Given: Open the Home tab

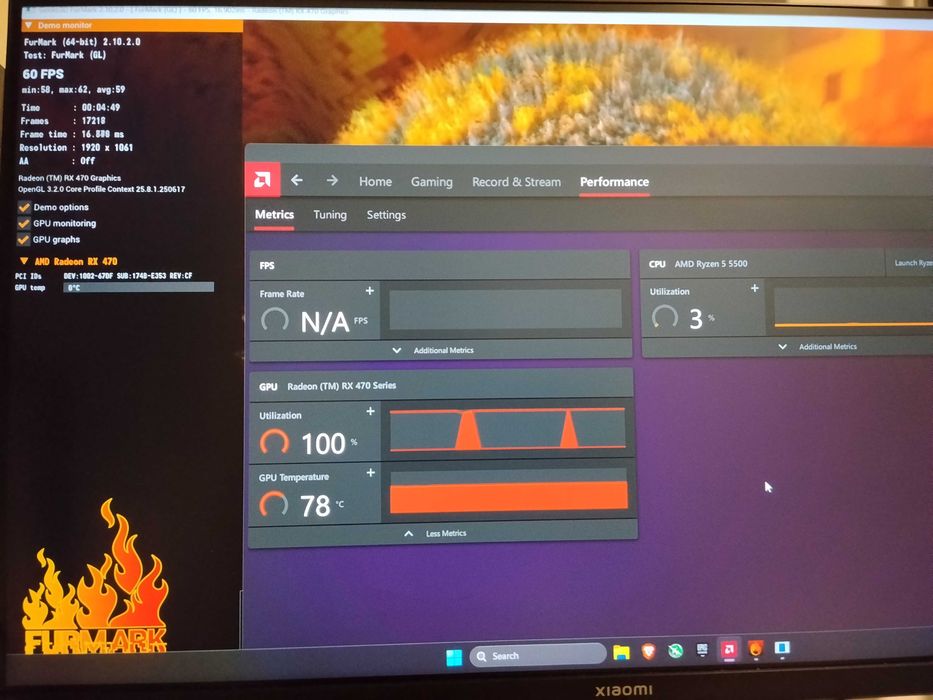Looking at the screenshot, I should coord(375,182).
